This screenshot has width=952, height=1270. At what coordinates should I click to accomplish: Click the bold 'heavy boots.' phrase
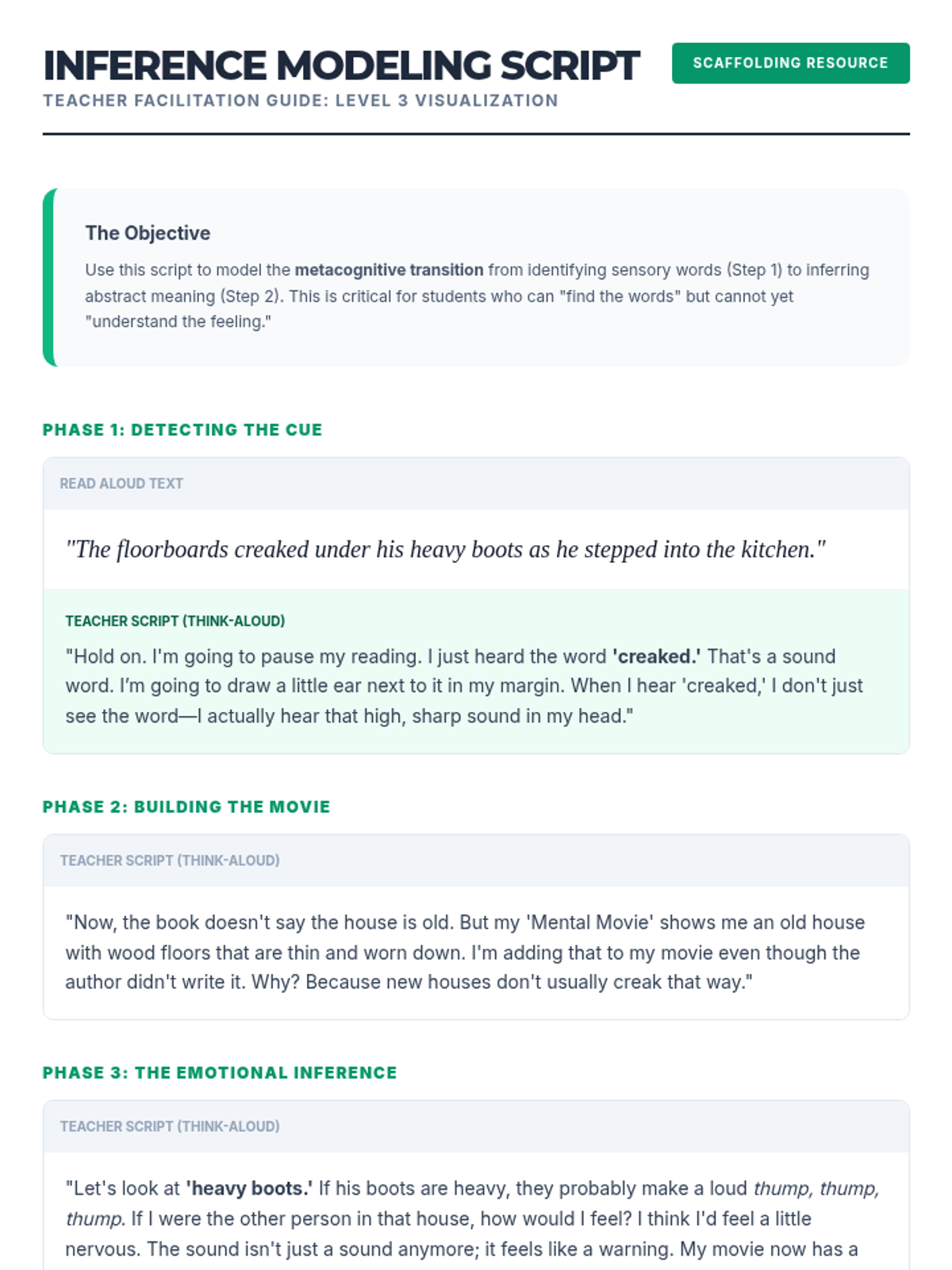click(249, 1188)
